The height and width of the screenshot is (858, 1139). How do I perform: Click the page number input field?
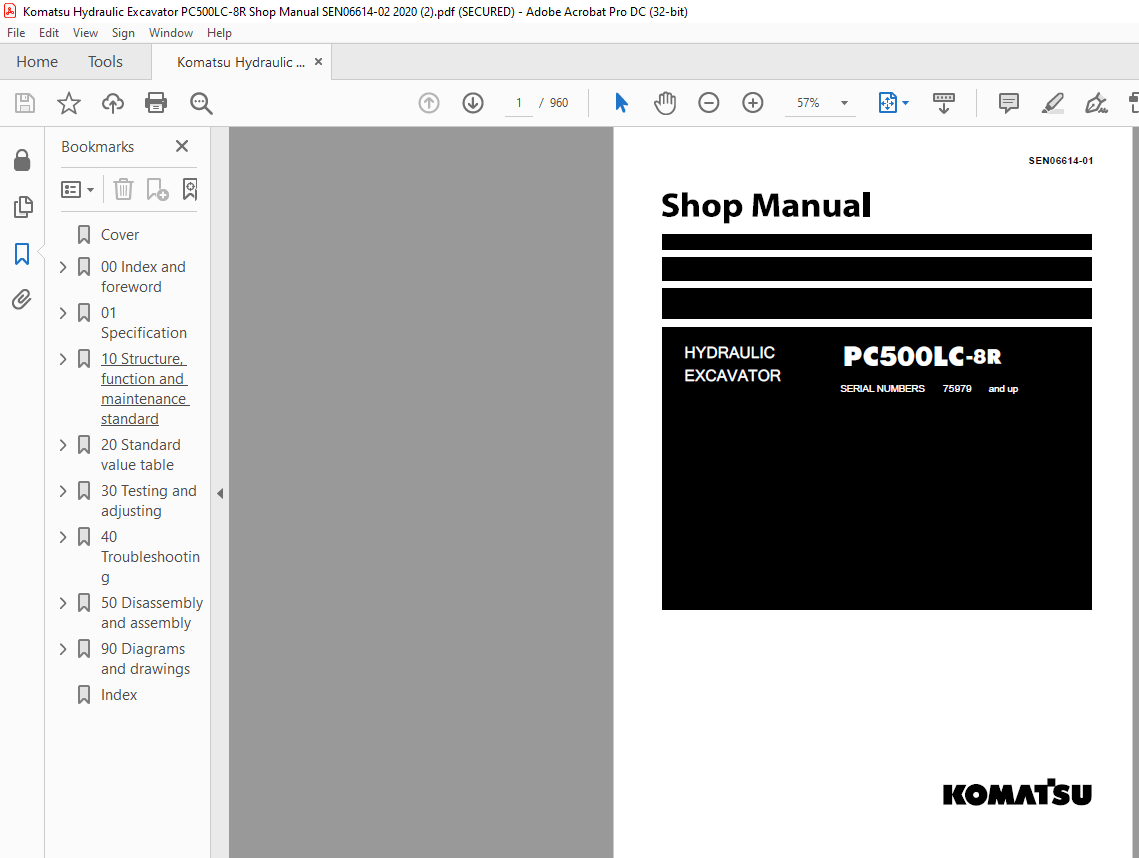click(519, 103)
